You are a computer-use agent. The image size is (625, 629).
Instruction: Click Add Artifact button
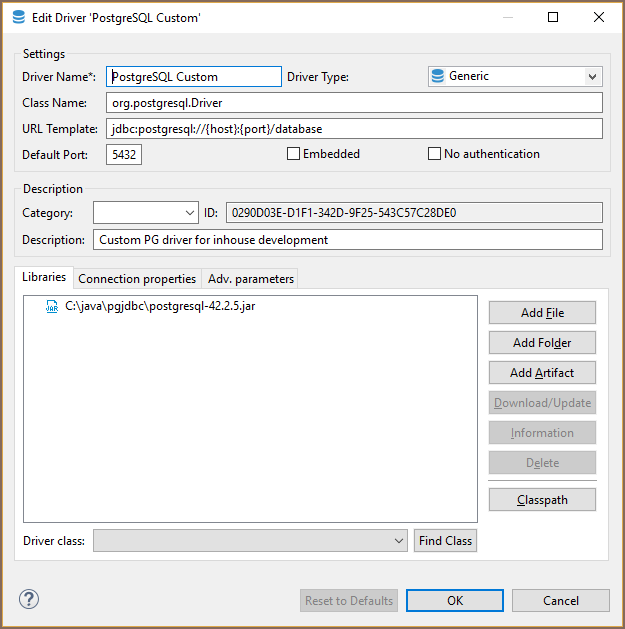[542, 372]
